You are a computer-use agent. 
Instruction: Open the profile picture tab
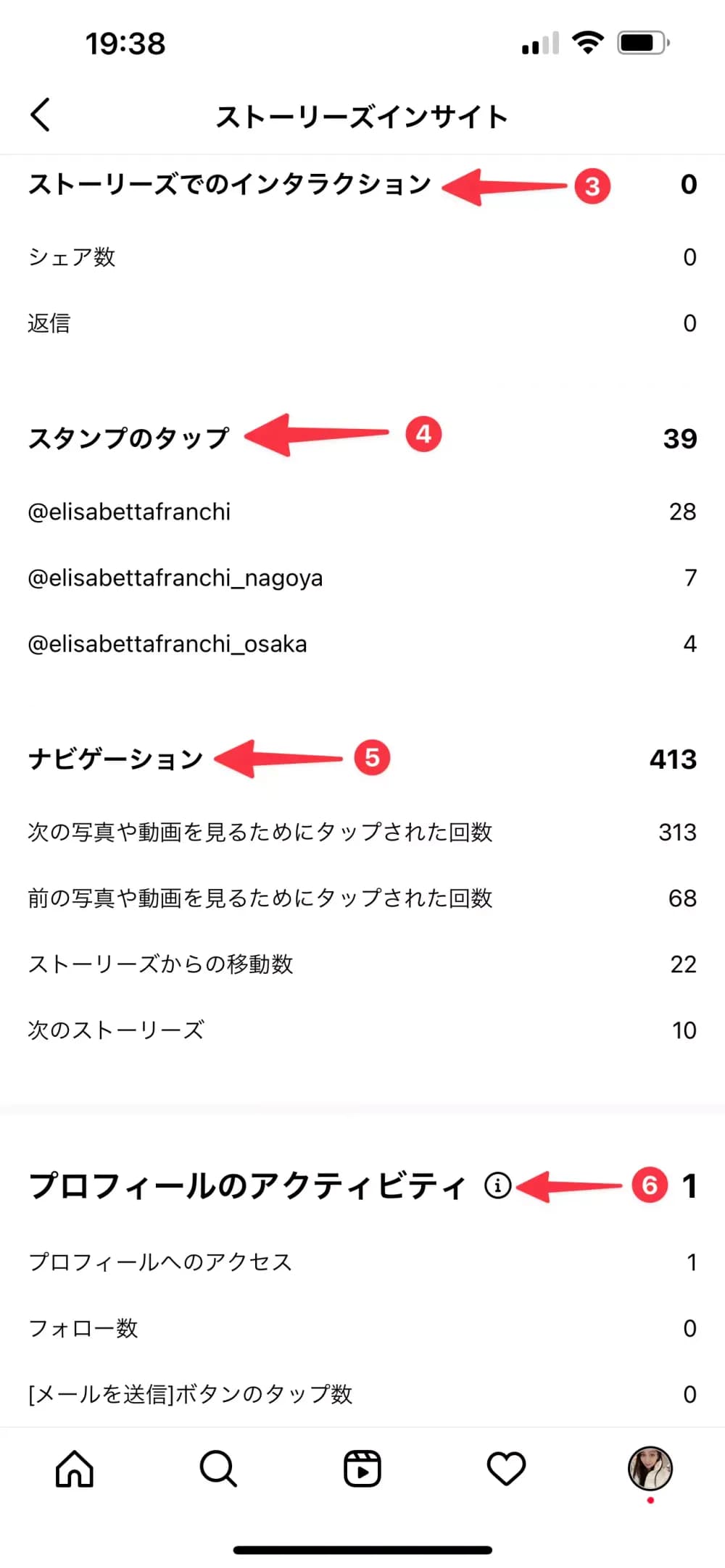(650, 1469)
